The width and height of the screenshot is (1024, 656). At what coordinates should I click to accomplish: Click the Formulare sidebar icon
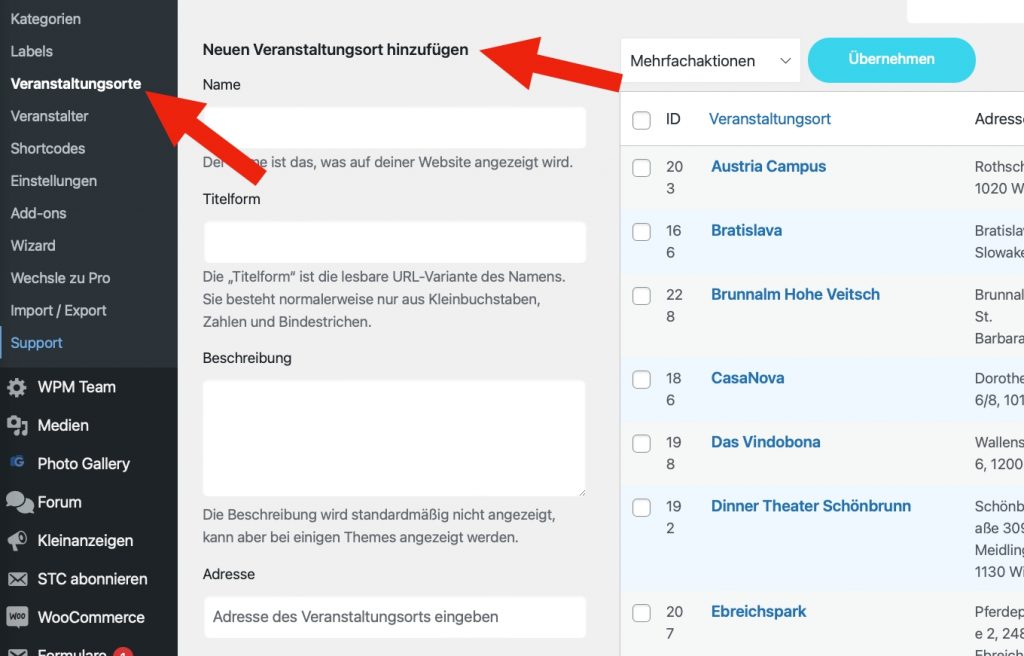pos(17,650)
